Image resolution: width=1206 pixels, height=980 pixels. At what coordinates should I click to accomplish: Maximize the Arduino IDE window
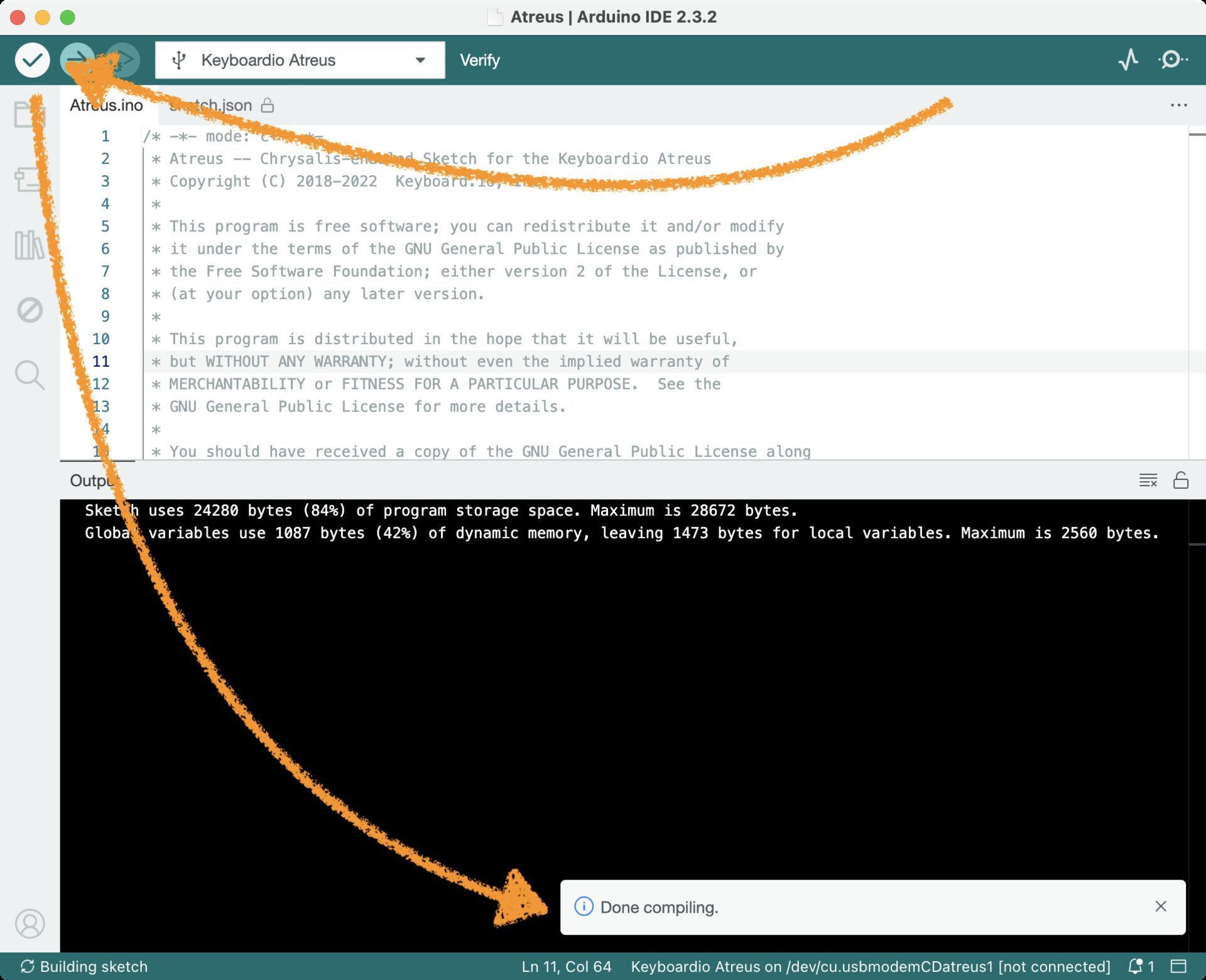tap(68, 17)
